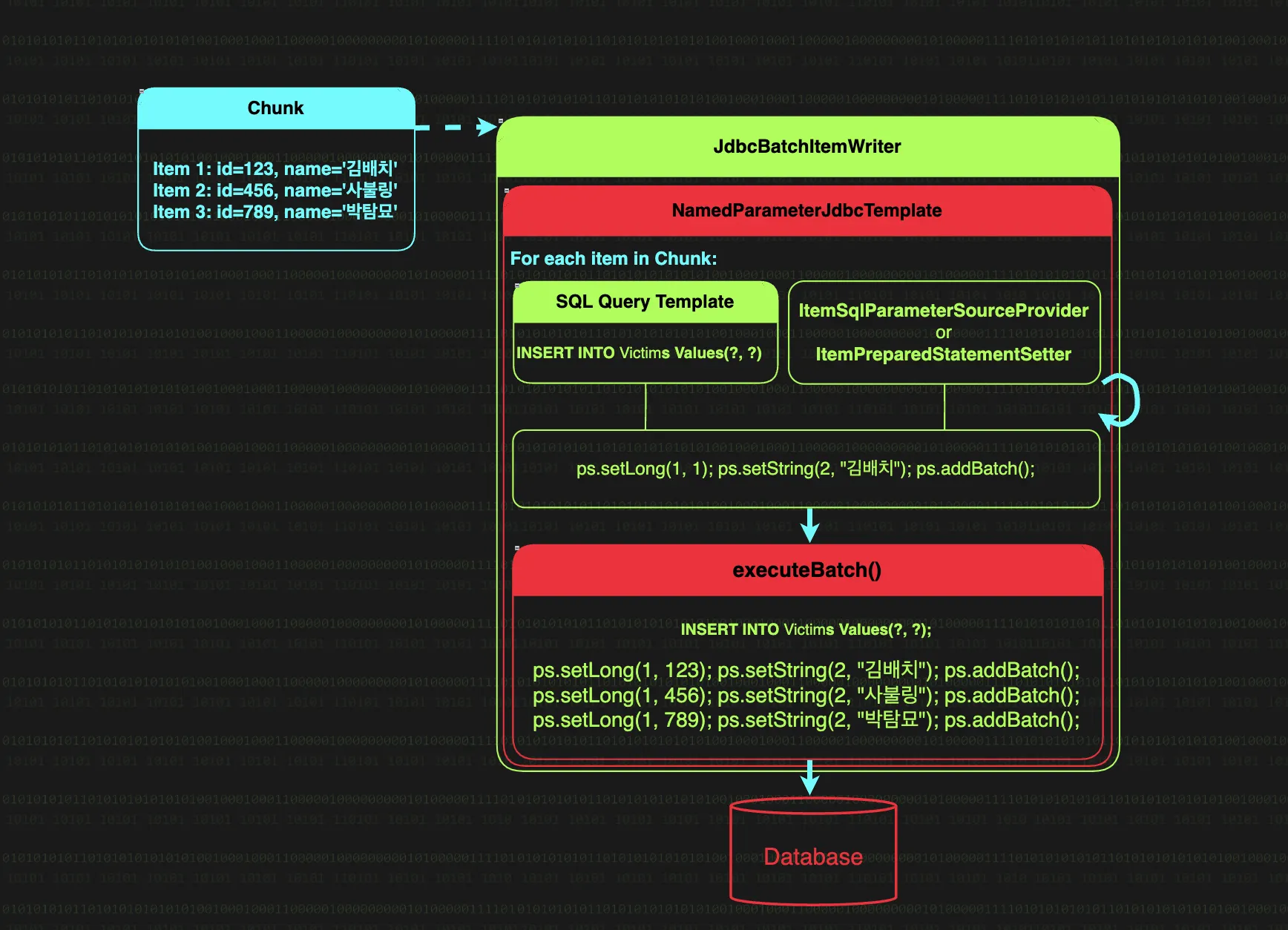The width and height of the screenshot is (1288, 930).
Task: Click the "ItemPreparedStatementSetter" label
Action: click(x=944, y=354)
